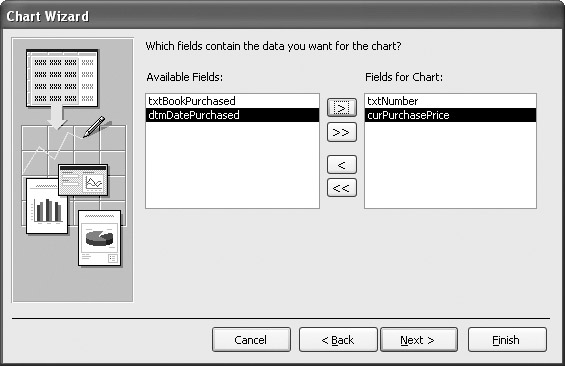
Task: Select txtNumber in Fields for Chart
Action: pyautogui.click(x=450, y=101)
